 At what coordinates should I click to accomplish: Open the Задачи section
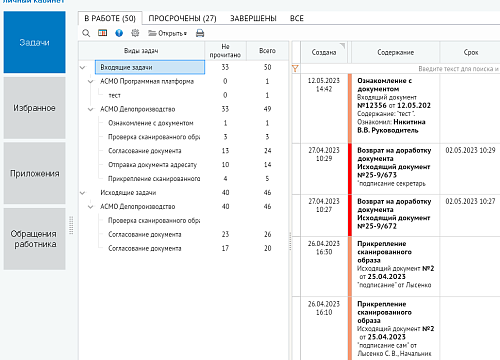click(34, 42)
